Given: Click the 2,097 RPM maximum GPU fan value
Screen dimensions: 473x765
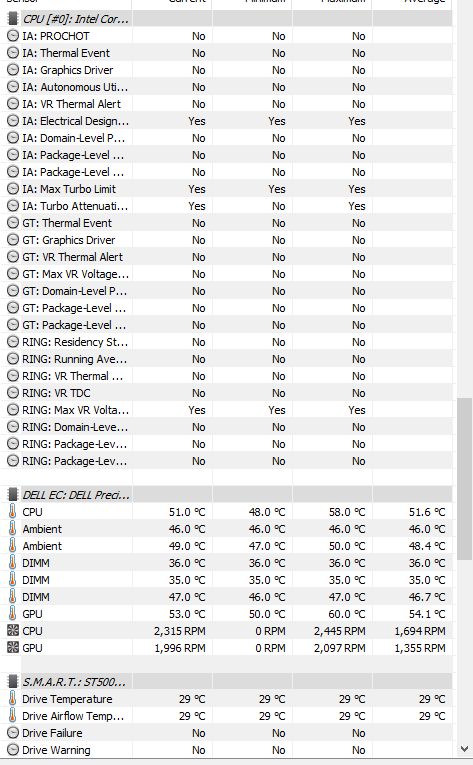Looking at the screenshot, I should point(340,648).
